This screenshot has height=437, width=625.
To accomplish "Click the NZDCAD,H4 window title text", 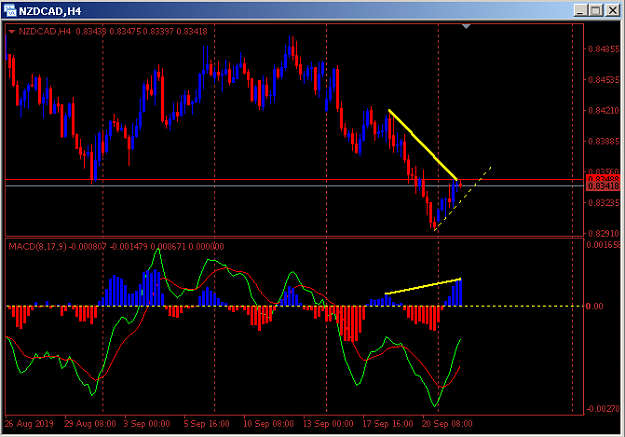I will (50, 11).
